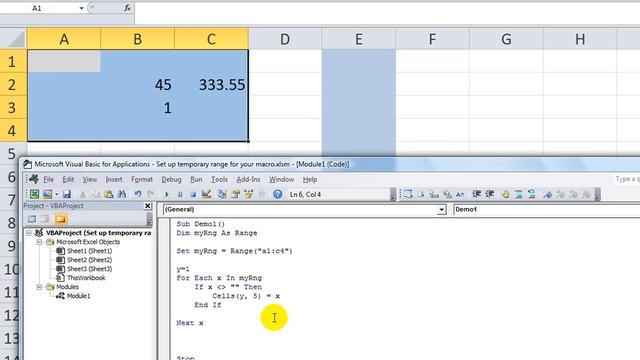Open the Add-Ins menu
The height and width of the screenshot is (360, 640).
(x=248, y=180)
